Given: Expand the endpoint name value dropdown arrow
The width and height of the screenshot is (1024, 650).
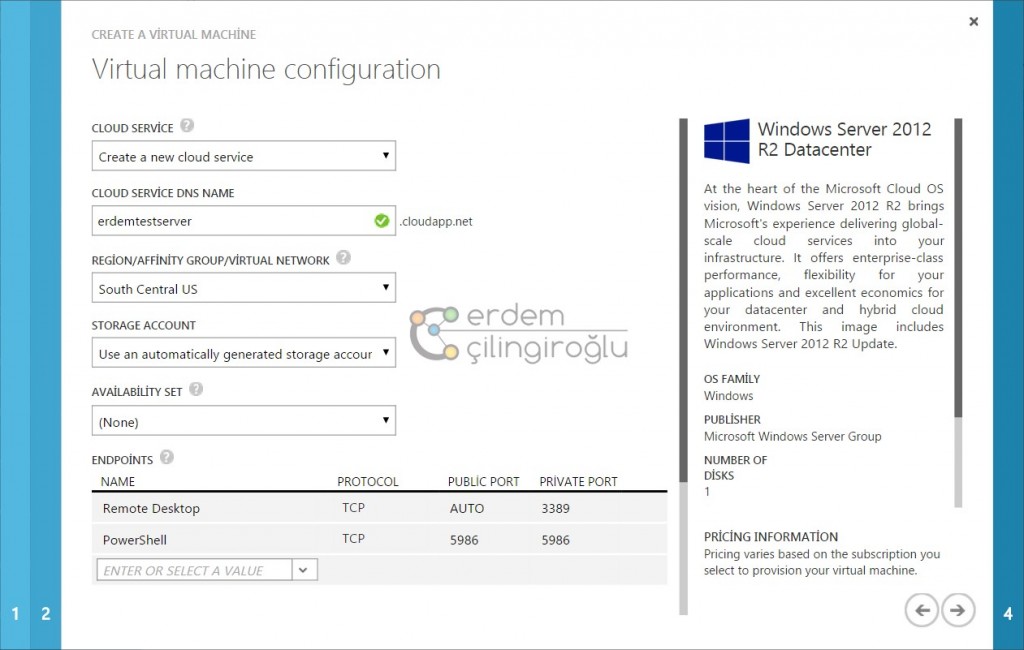Looking at the screenshot, I should pos(304,570).
